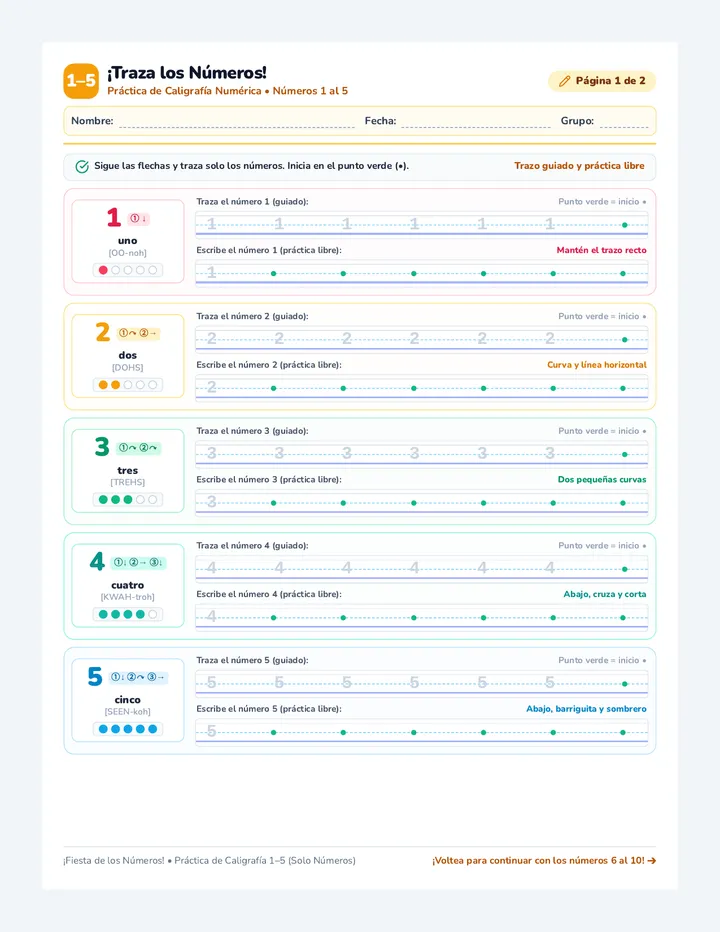Click the Traza el número 5 (guiado) label
Image resolution: width=720 pixels, height=932 pixels.
pos(253,660)
